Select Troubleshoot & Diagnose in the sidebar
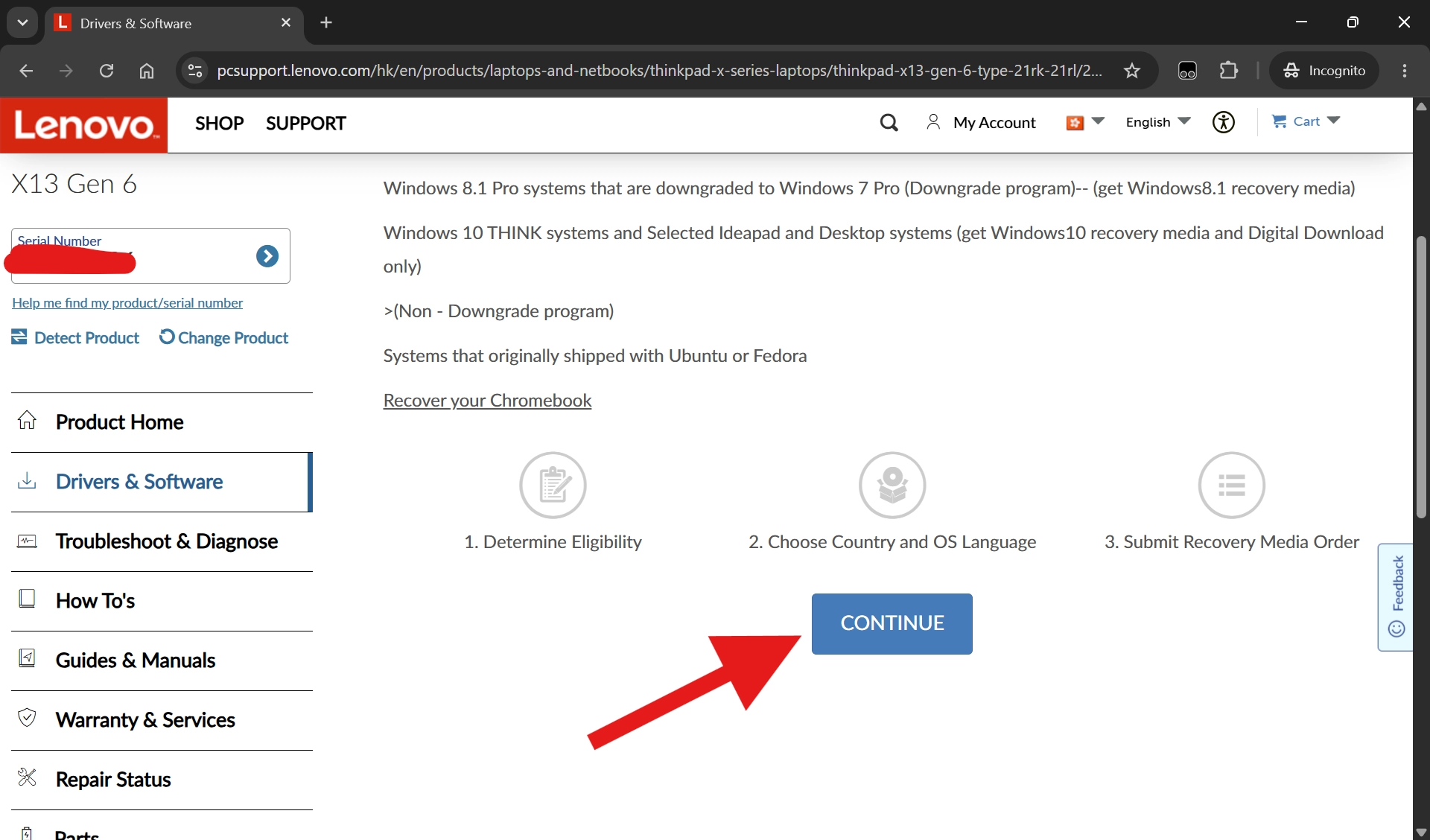 tap(162, 541)
